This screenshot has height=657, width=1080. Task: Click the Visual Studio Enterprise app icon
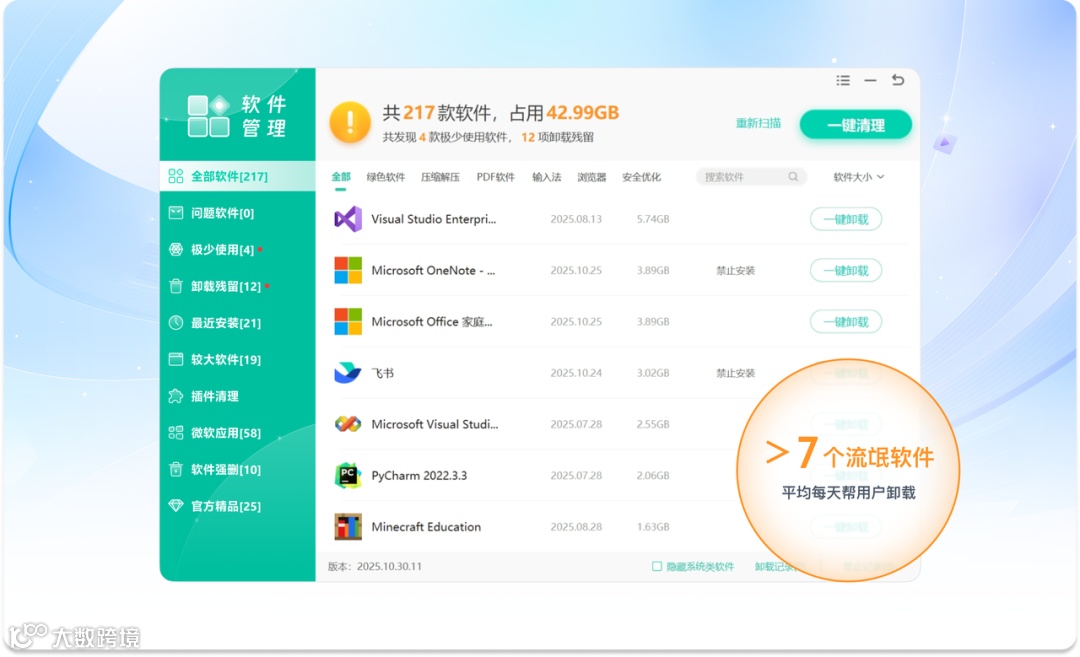coord(348,219)
